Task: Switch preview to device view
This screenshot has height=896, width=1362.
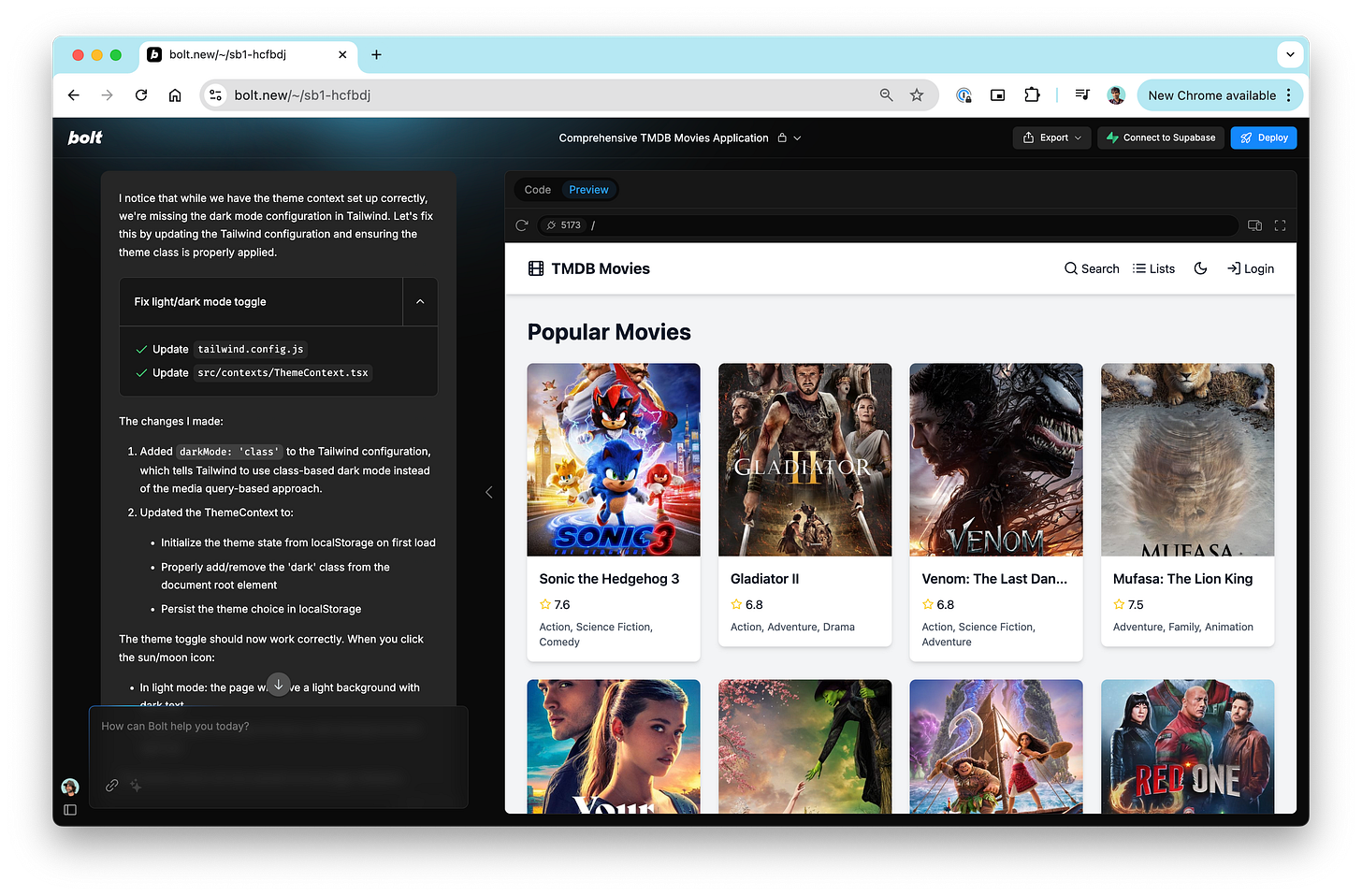Action: 1254,225
